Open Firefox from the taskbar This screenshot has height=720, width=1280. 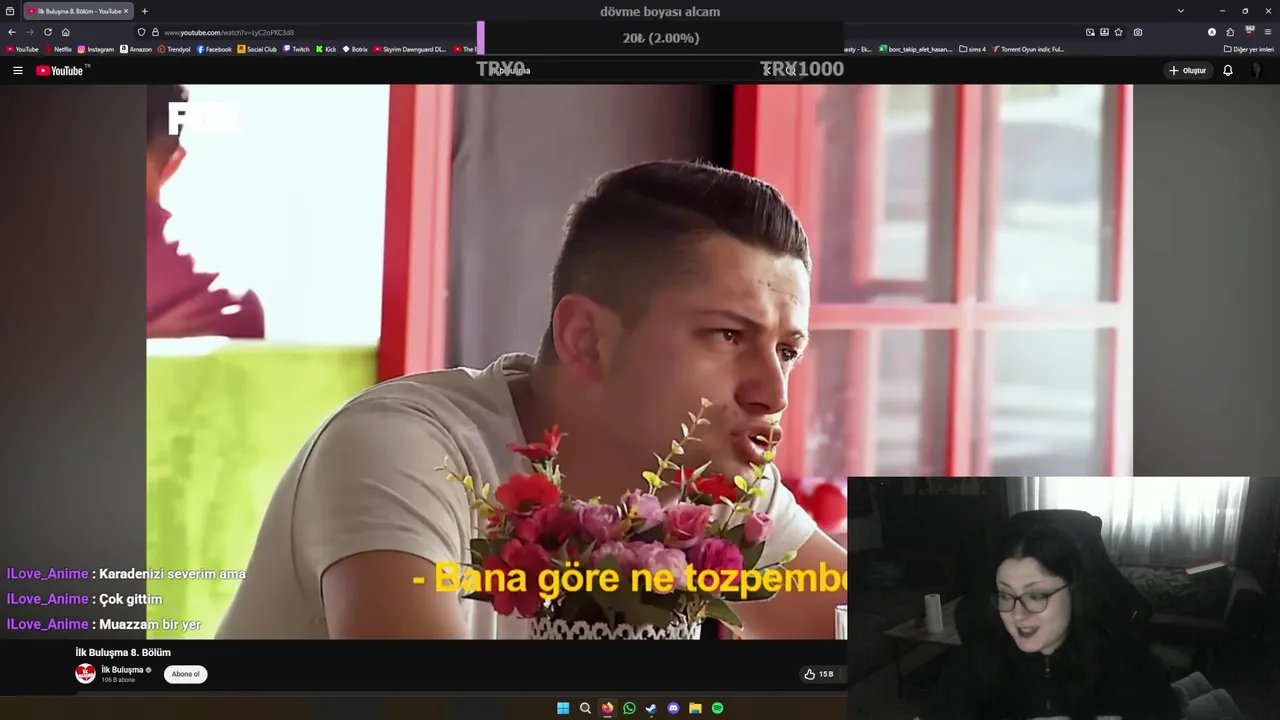pyautogui.click(x=607, y=708)
